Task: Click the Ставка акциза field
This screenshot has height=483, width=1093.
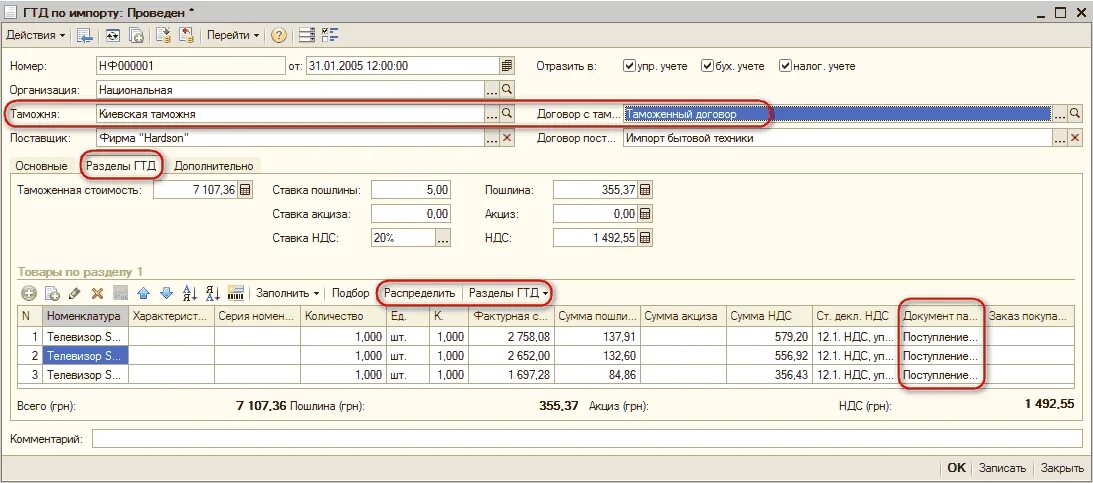Action: [411, 214]
